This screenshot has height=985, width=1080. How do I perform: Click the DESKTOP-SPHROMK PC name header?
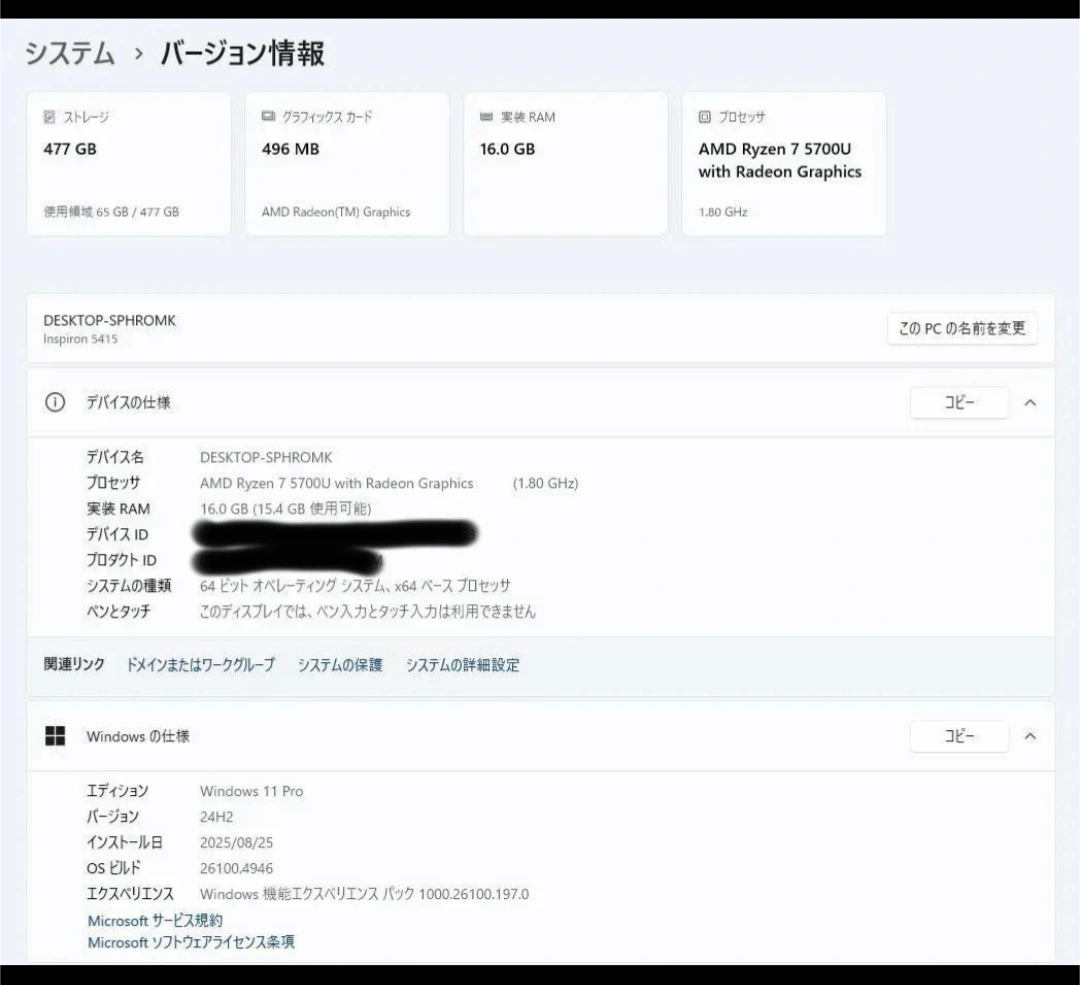(110, 320)
